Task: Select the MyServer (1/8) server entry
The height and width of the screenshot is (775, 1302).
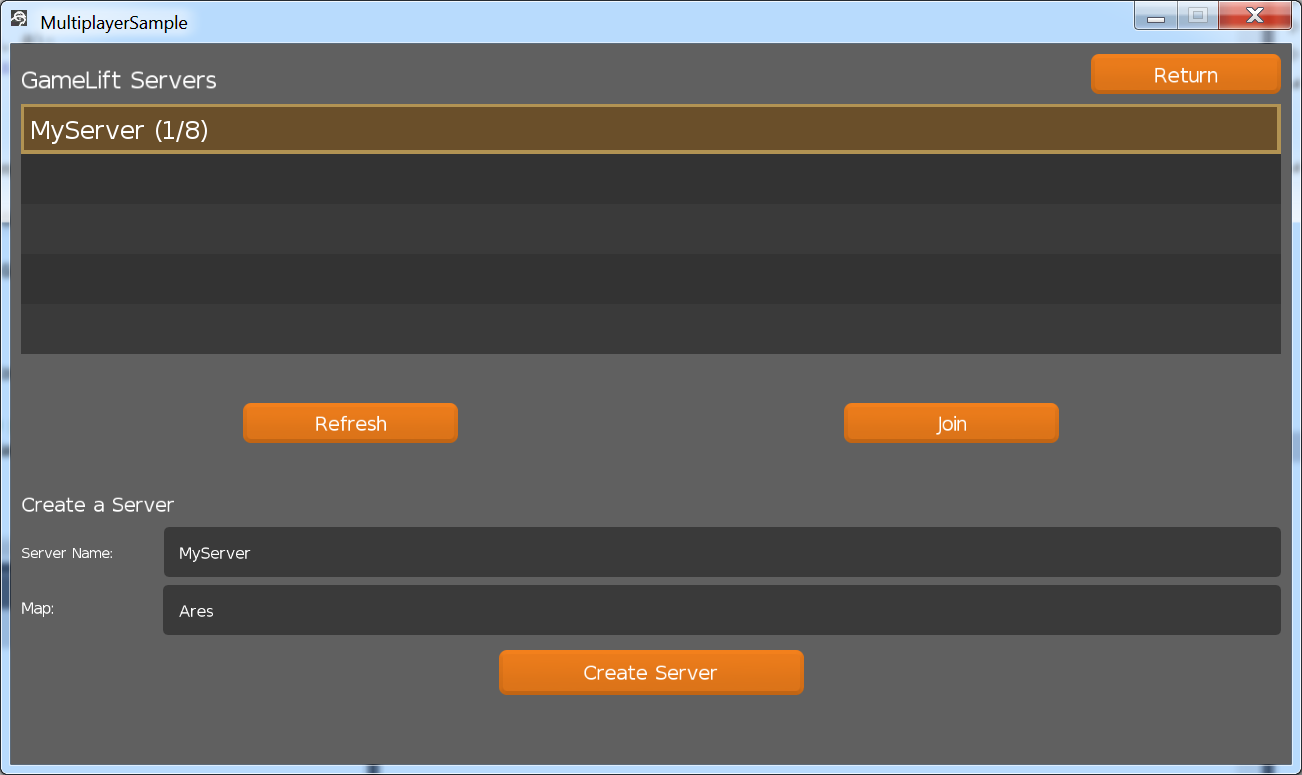Action: click(x=650, y=128)
